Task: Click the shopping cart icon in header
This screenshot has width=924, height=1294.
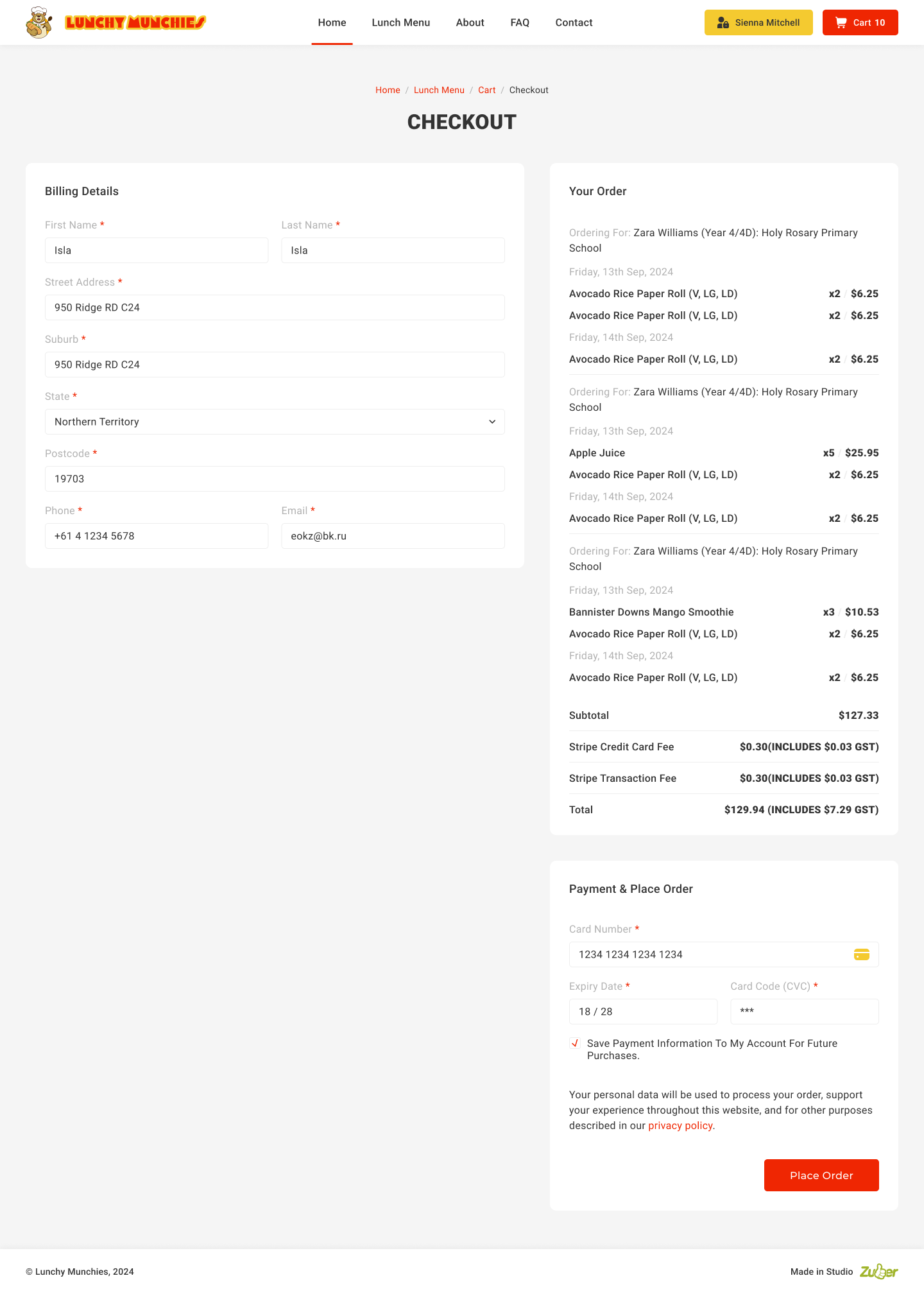Action: (841, 22)
